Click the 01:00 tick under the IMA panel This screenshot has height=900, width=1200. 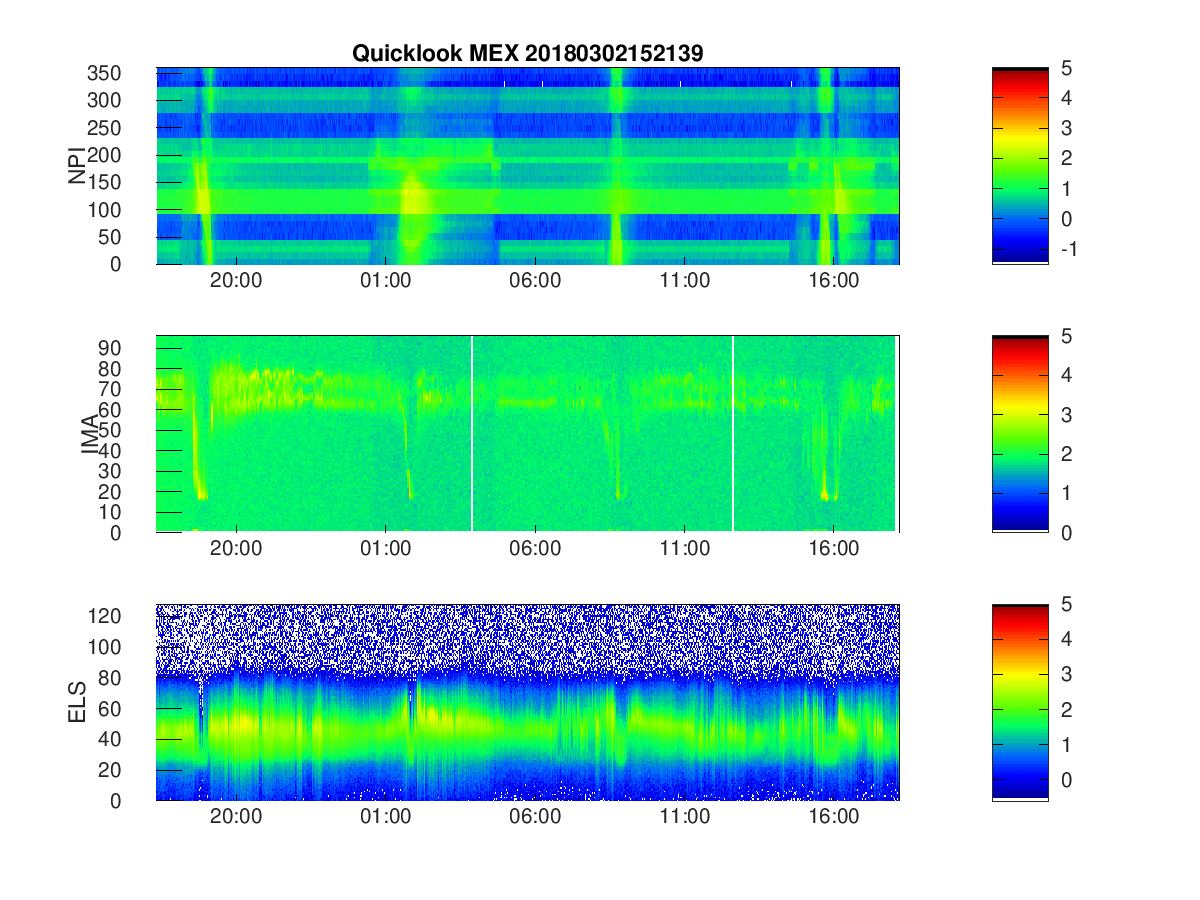pyautogui.click(x=385, y=549)
